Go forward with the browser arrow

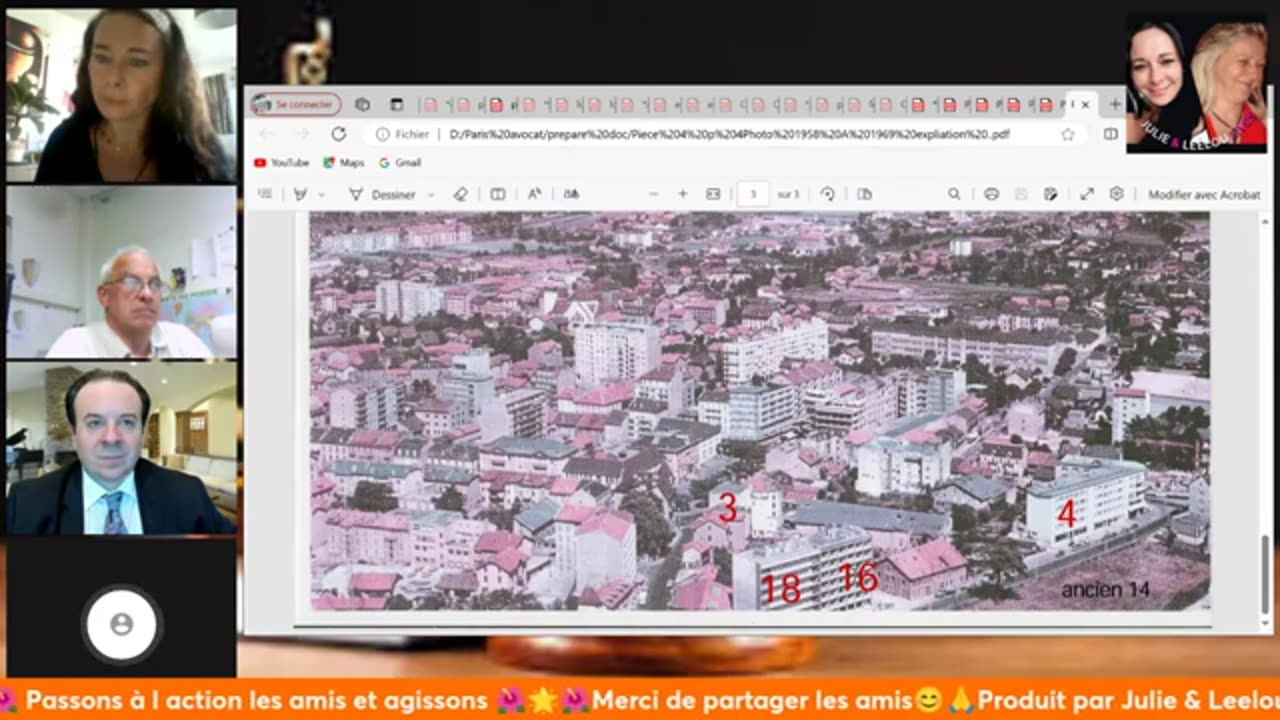pos(302,134)
